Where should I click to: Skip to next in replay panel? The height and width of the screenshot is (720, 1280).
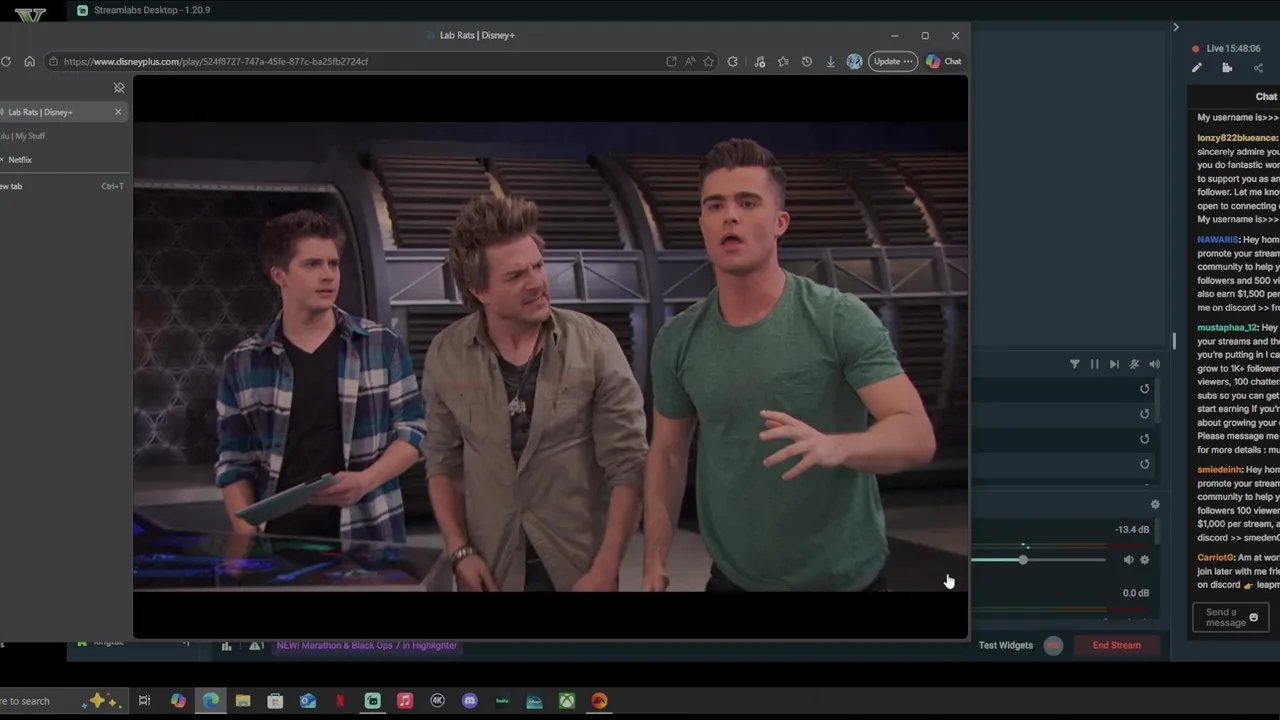coord(1114,364)
